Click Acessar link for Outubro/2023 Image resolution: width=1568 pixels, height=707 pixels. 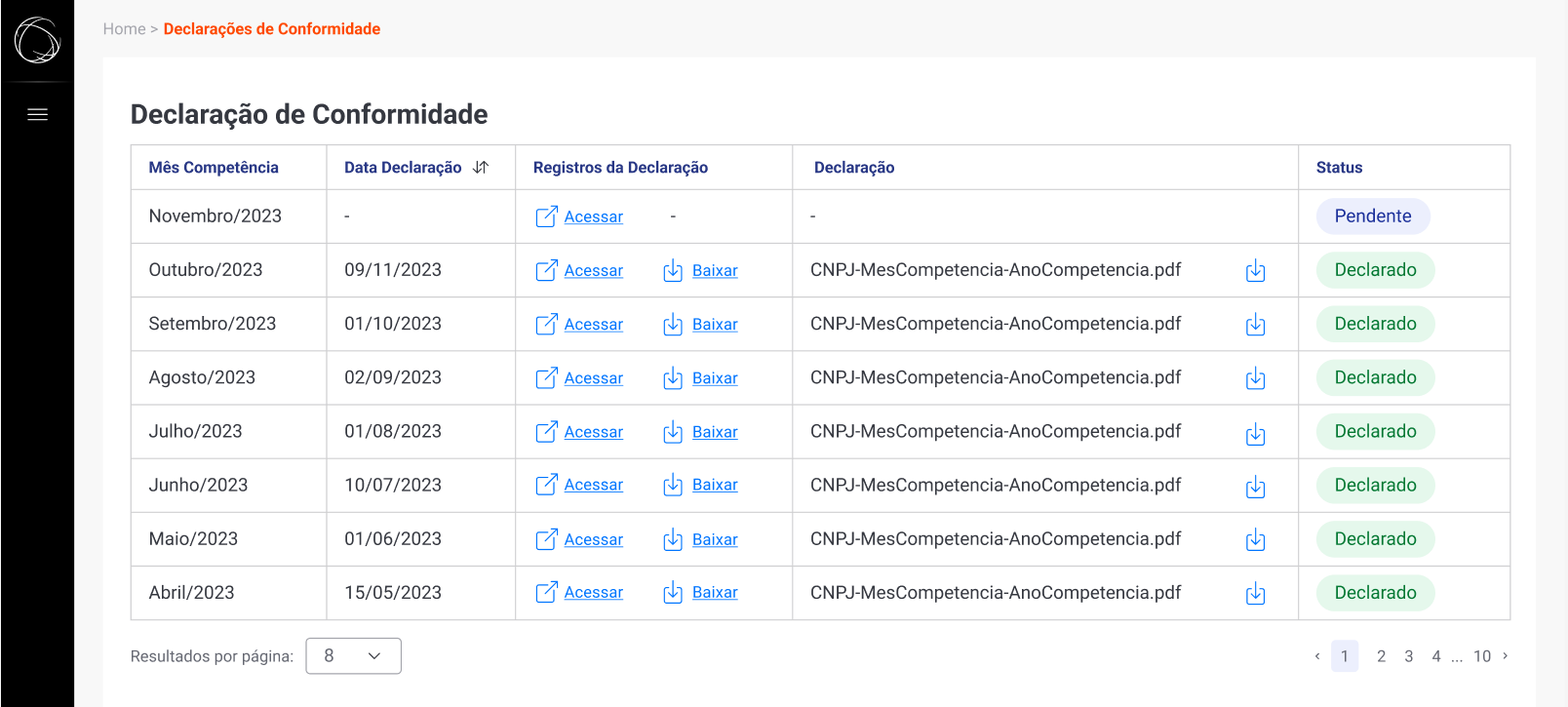593,270
